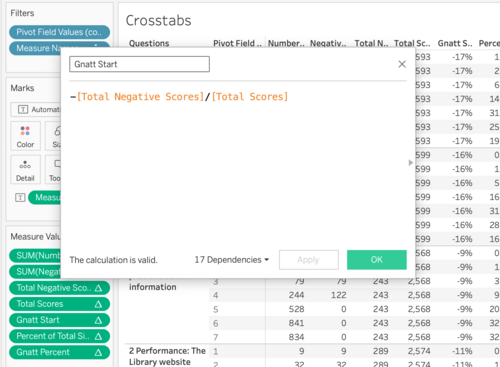This screenshot has width=500, height=367.
Task: Select the Pivot Field Values filter pill
Action: coord(59,32)
